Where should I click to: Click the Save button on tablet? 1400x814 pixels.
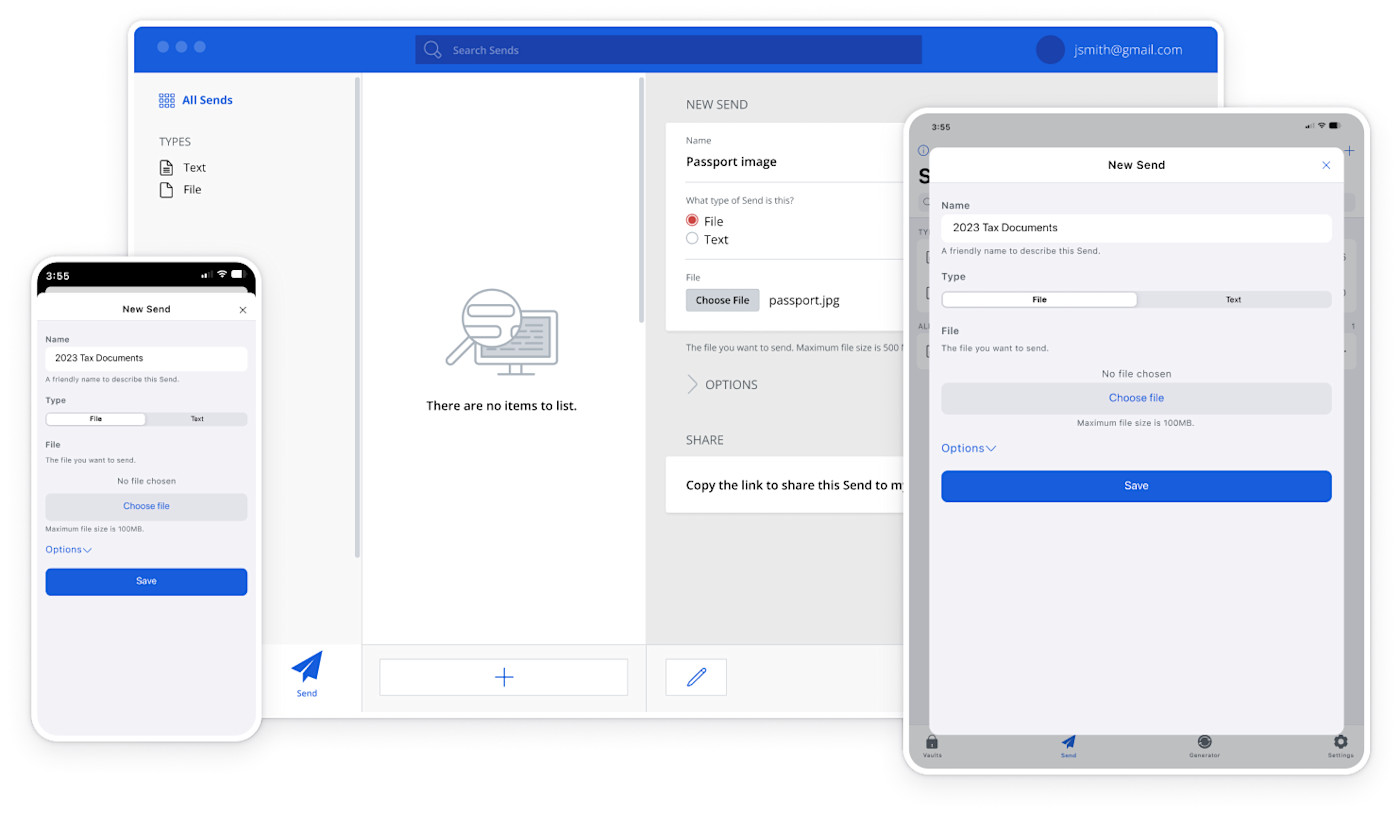click(1136, 486)
